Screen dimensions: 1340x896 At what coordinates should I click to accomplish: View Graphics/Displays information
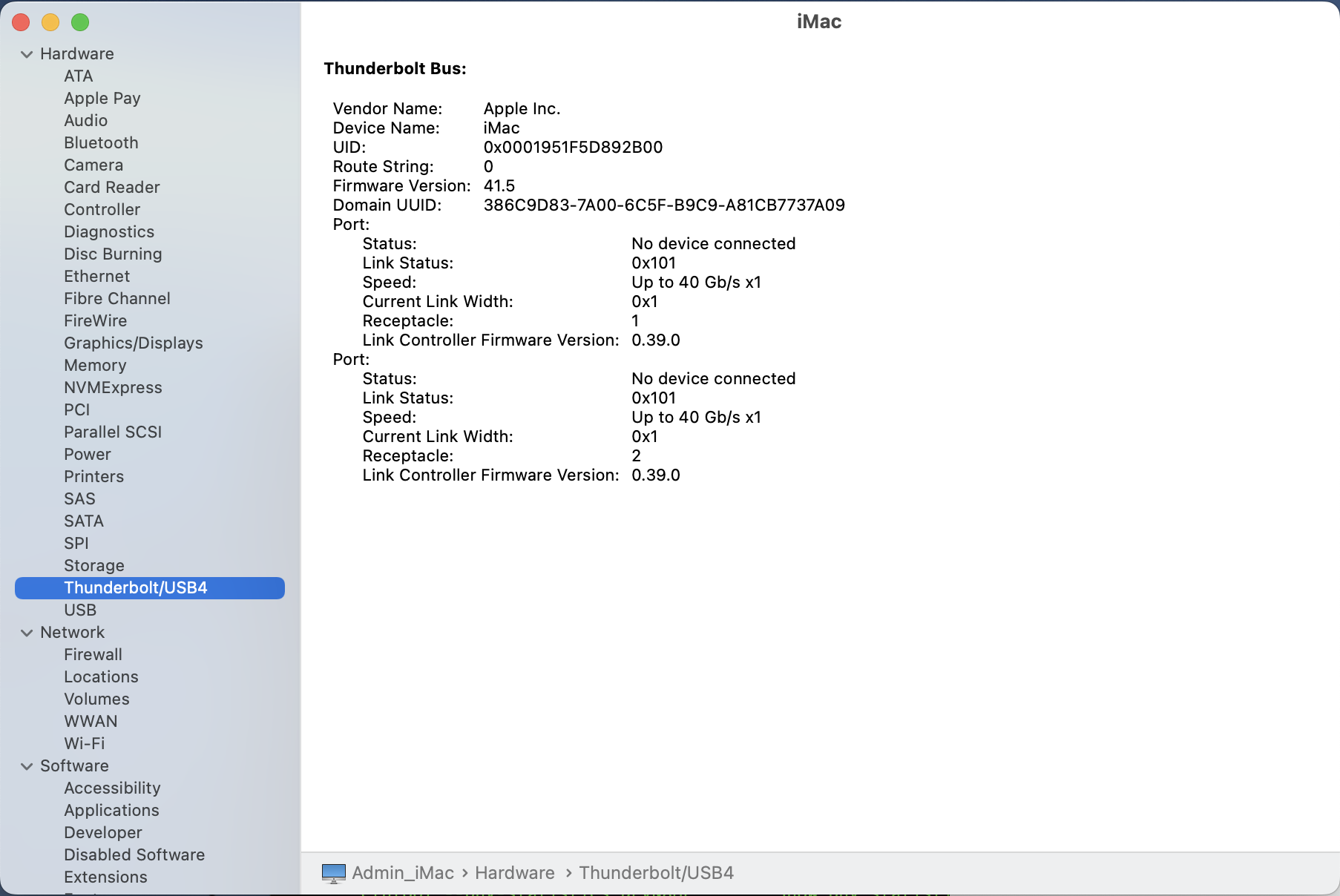134,343
